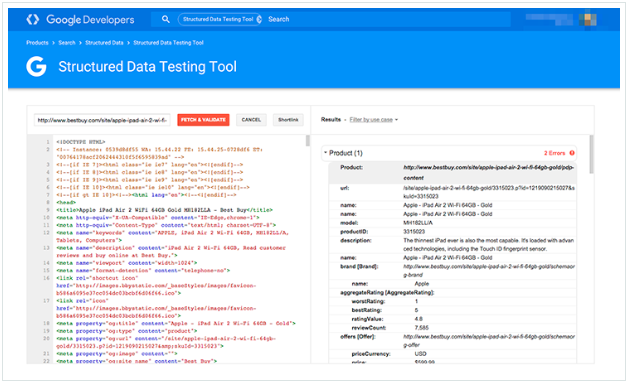Image resolution: width=628 pixels, height=387 pixels.
Task: Click the Shortlink button
Action: coord(288,120)
